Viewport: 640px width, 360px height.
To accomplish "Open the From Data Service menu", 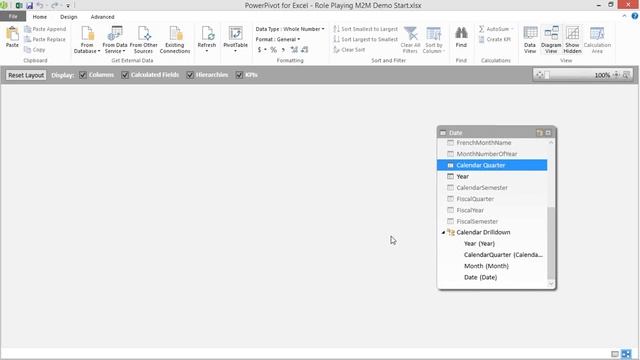I will (115, 40).
